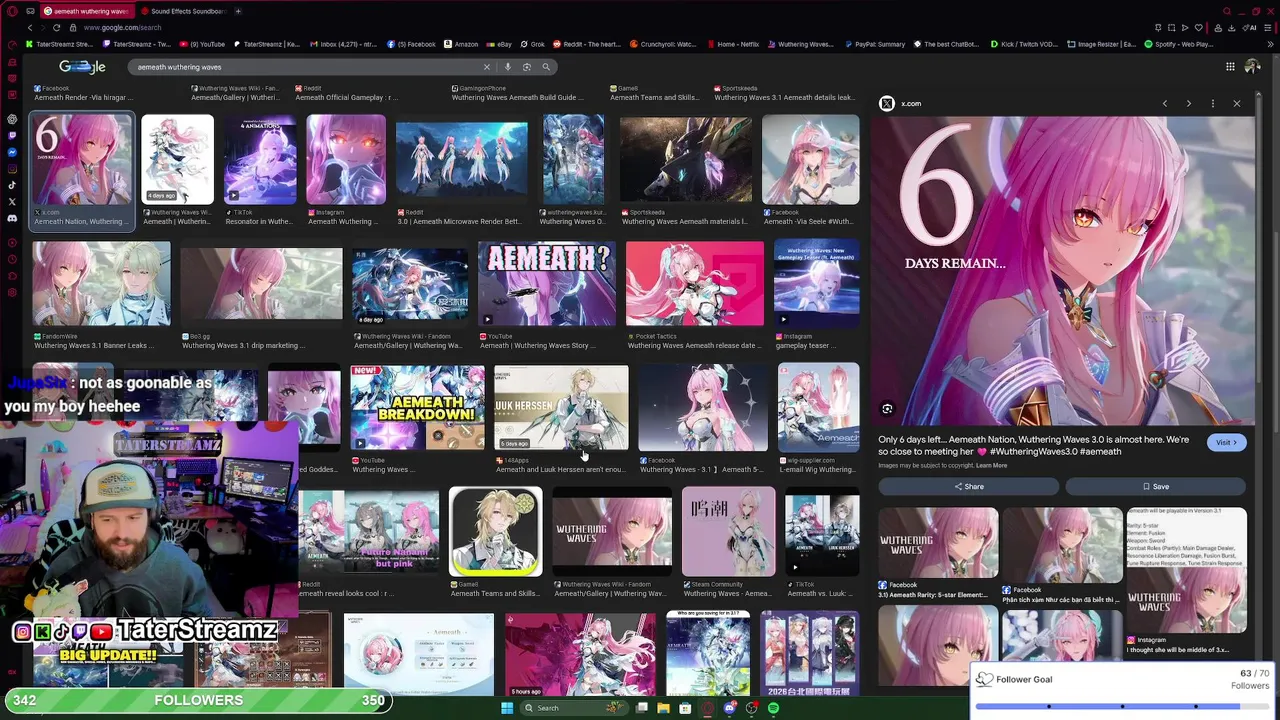Open the large '6 Days Remain' preview image
1280x720 pixels.
(1062, 270)
